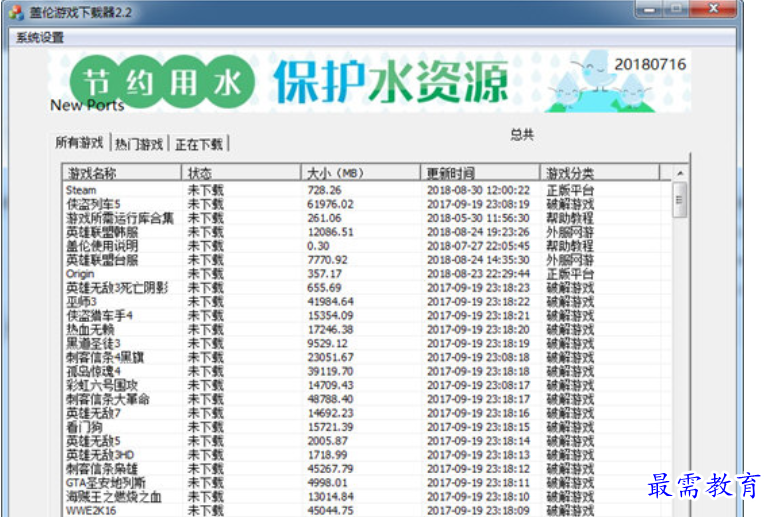Open the 系统设置 menu
The image size is (769, 517).
point(40,38)
